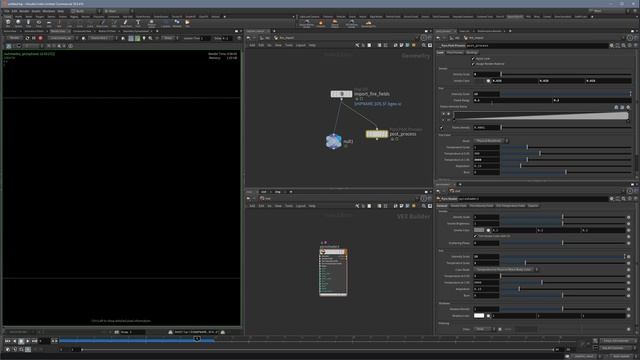
Task: Jump to the first frame
Action: point(8,341)
